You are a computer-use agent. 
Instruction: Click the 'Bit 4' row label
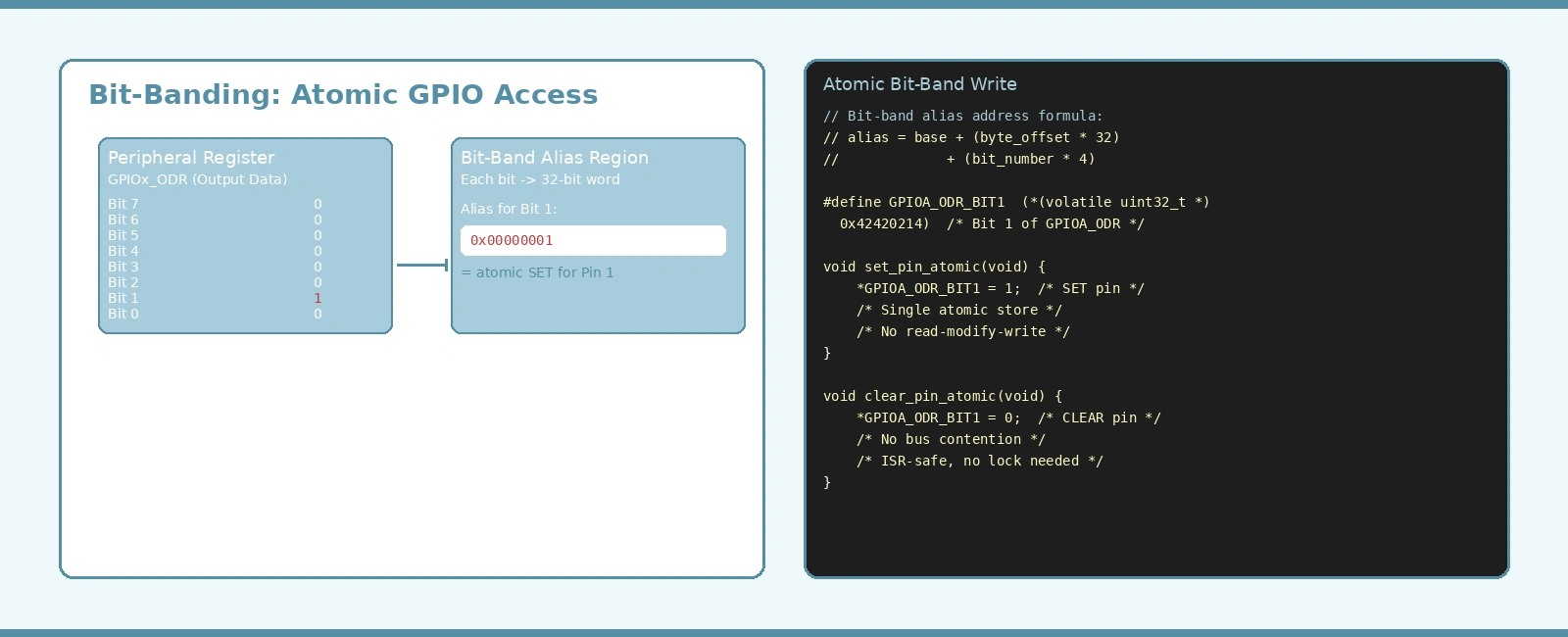tap(123, 251)
